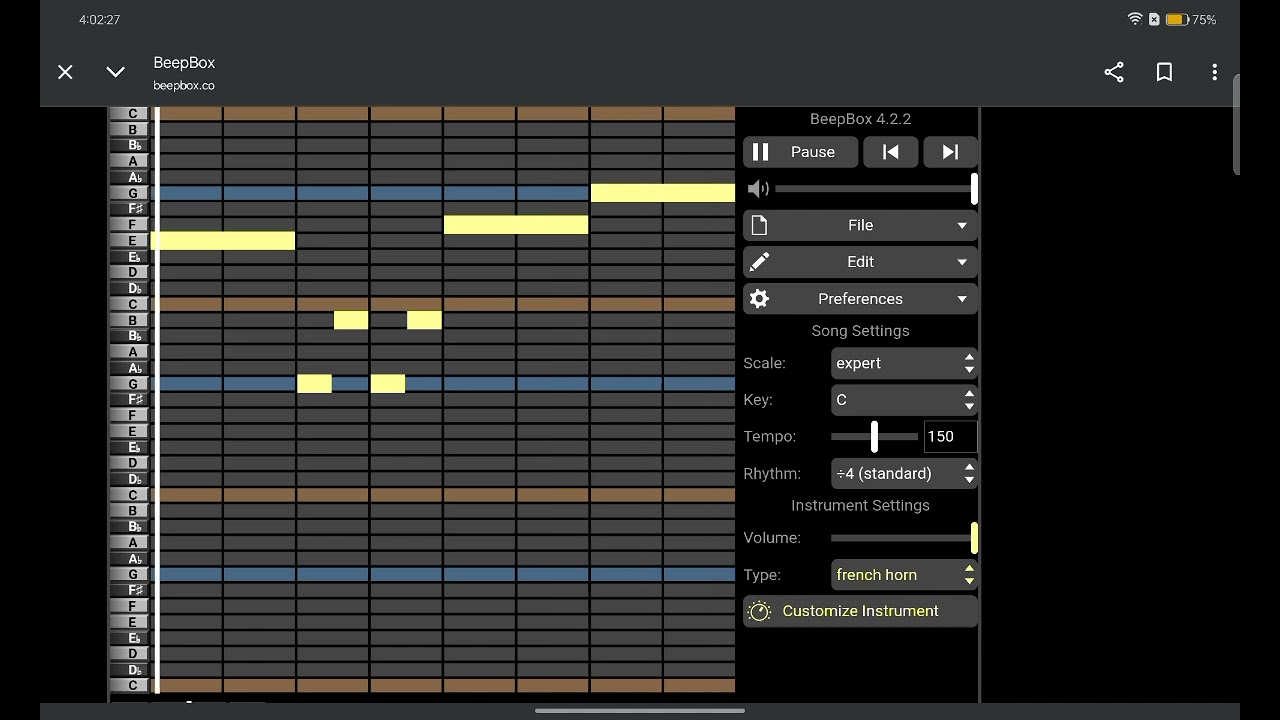
Task: Tap the share icon
Action: coord(1114,72)
